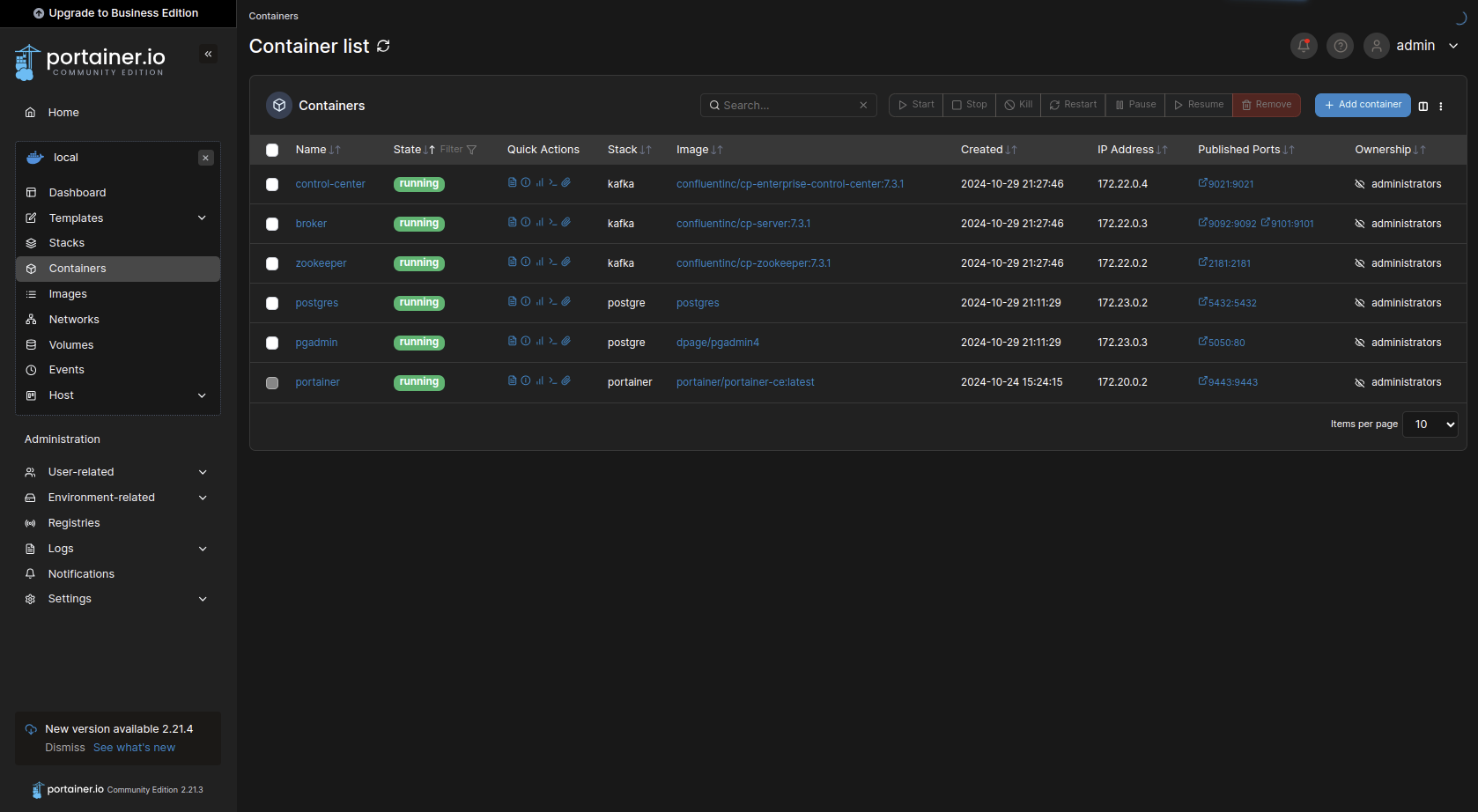Open Networks in sidebar
The height and width of the screenshot is (812, 1478).
click(118, 320)
